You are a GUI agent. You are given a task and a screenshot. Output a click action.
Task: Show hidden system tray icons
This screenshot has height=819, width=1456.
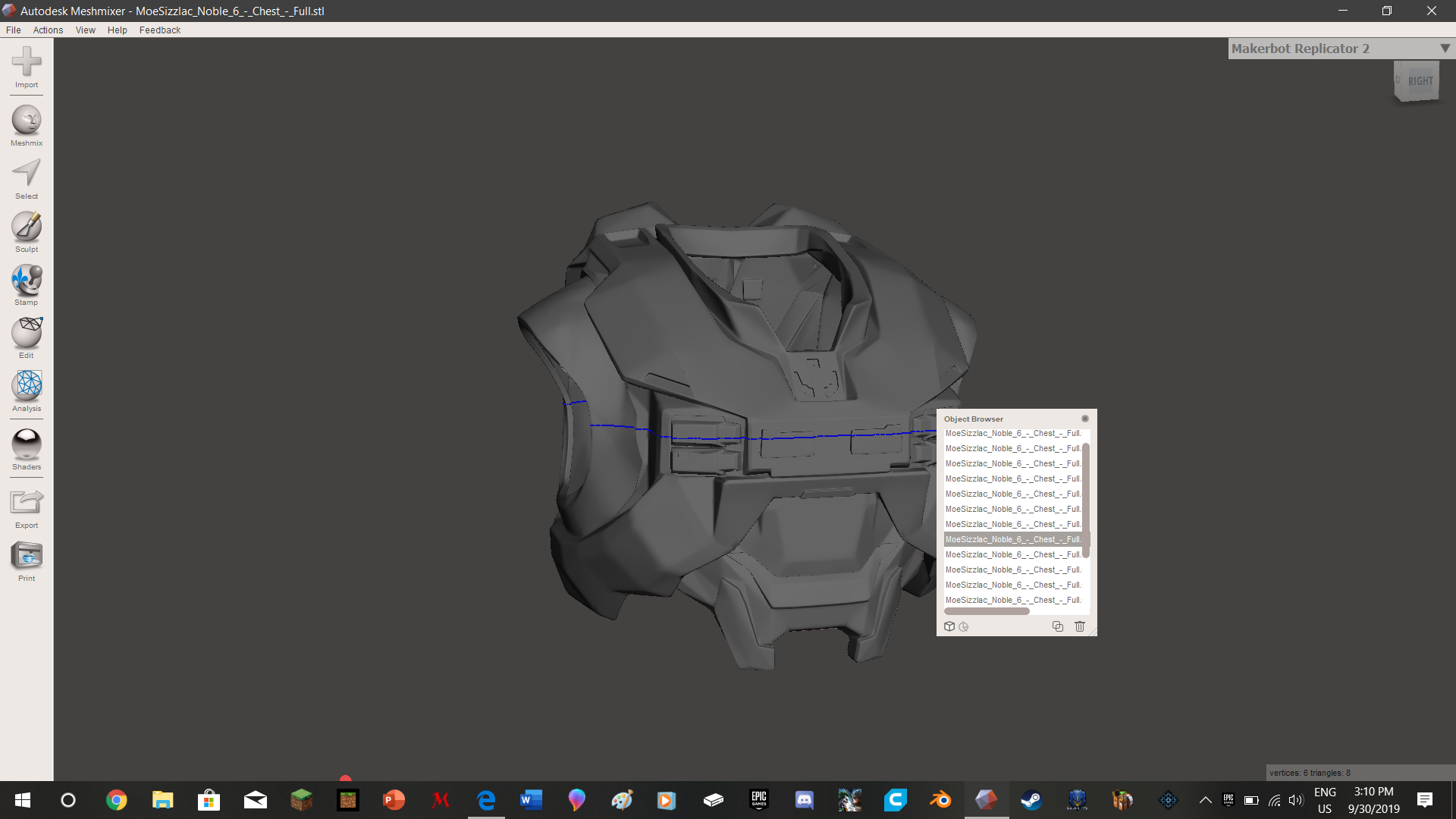coord(1205,800)
